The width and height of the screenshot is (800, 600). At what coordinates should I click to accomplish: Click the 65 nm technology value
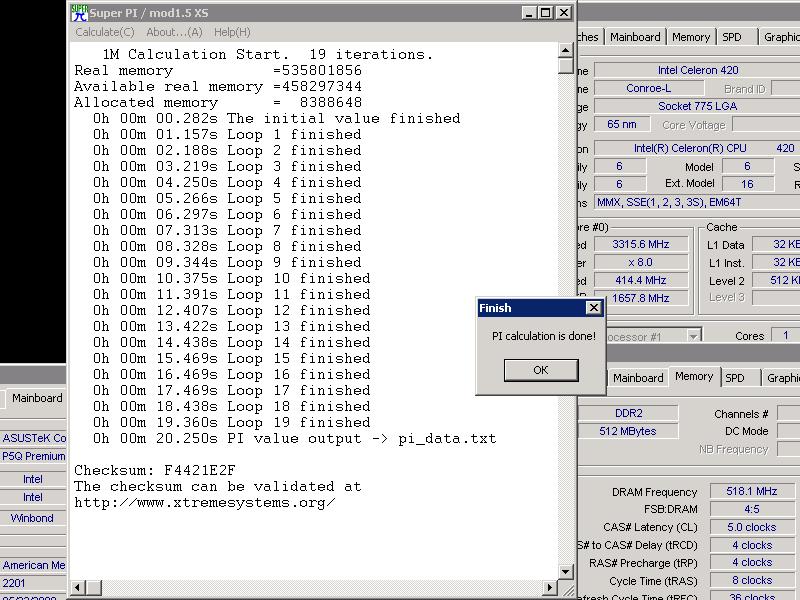click(x=622, y=124)
